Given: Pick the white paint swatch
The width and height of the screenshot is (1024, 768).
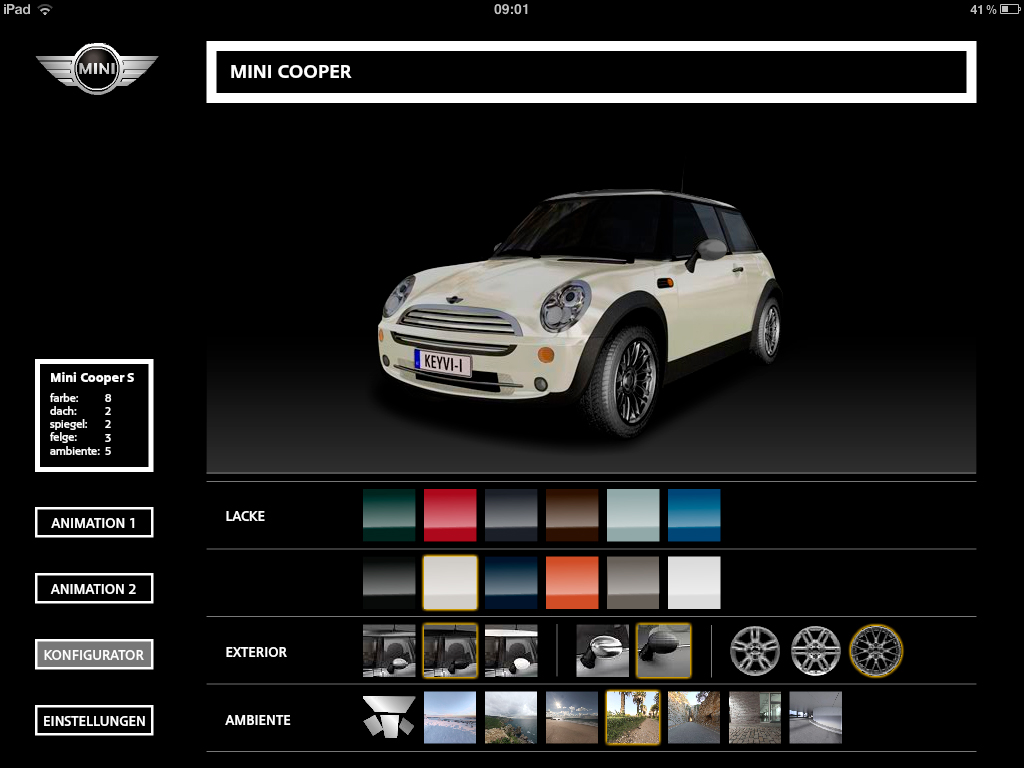Looking at the screenshot, I should tap(694, 583).
